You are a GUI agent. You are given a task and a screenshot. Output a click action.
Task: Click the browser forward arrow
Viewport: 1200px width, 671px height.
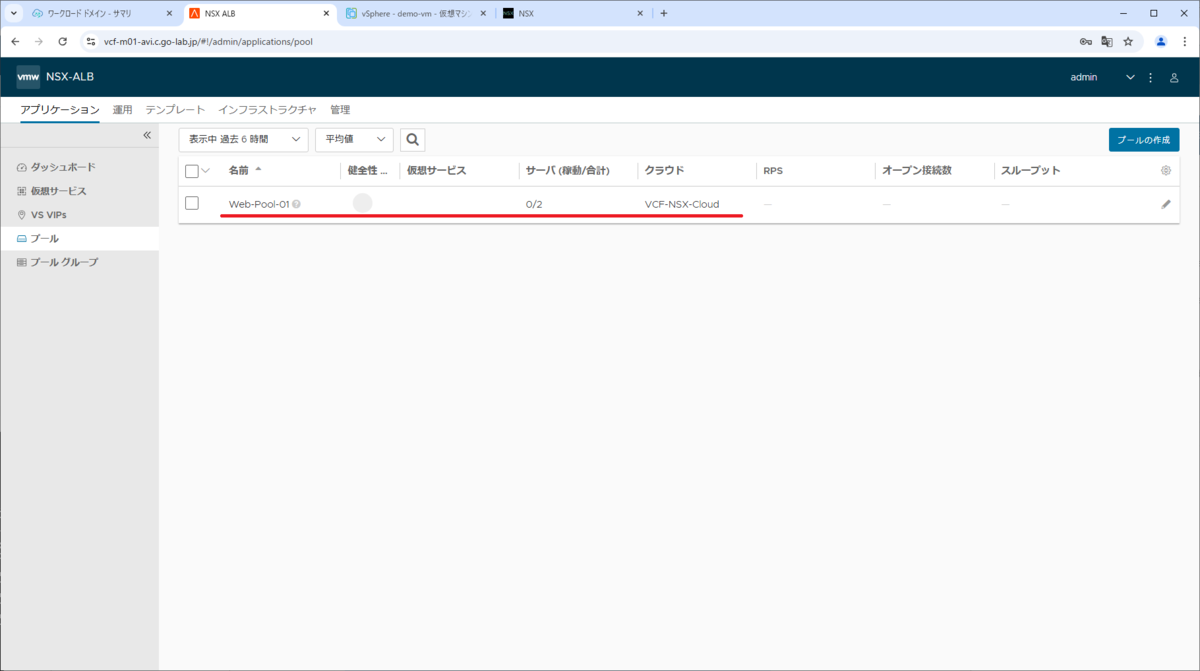pos(38,42)
